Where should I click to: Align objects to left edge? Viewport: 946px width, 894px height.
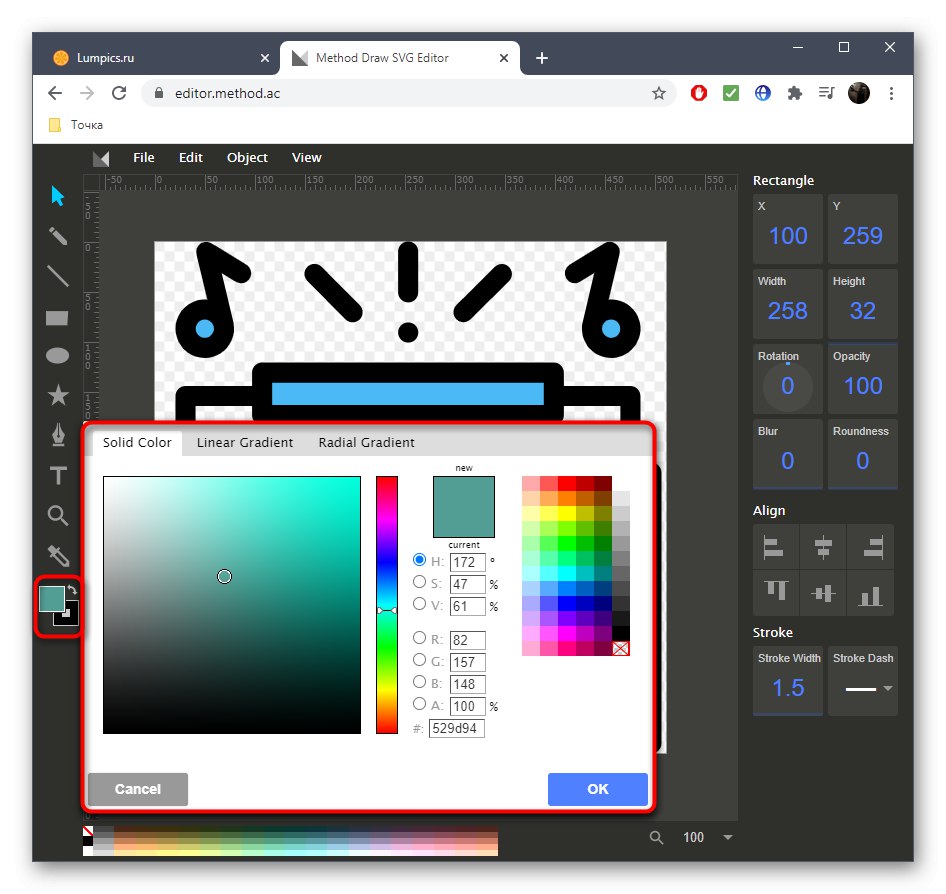(773, 547)
